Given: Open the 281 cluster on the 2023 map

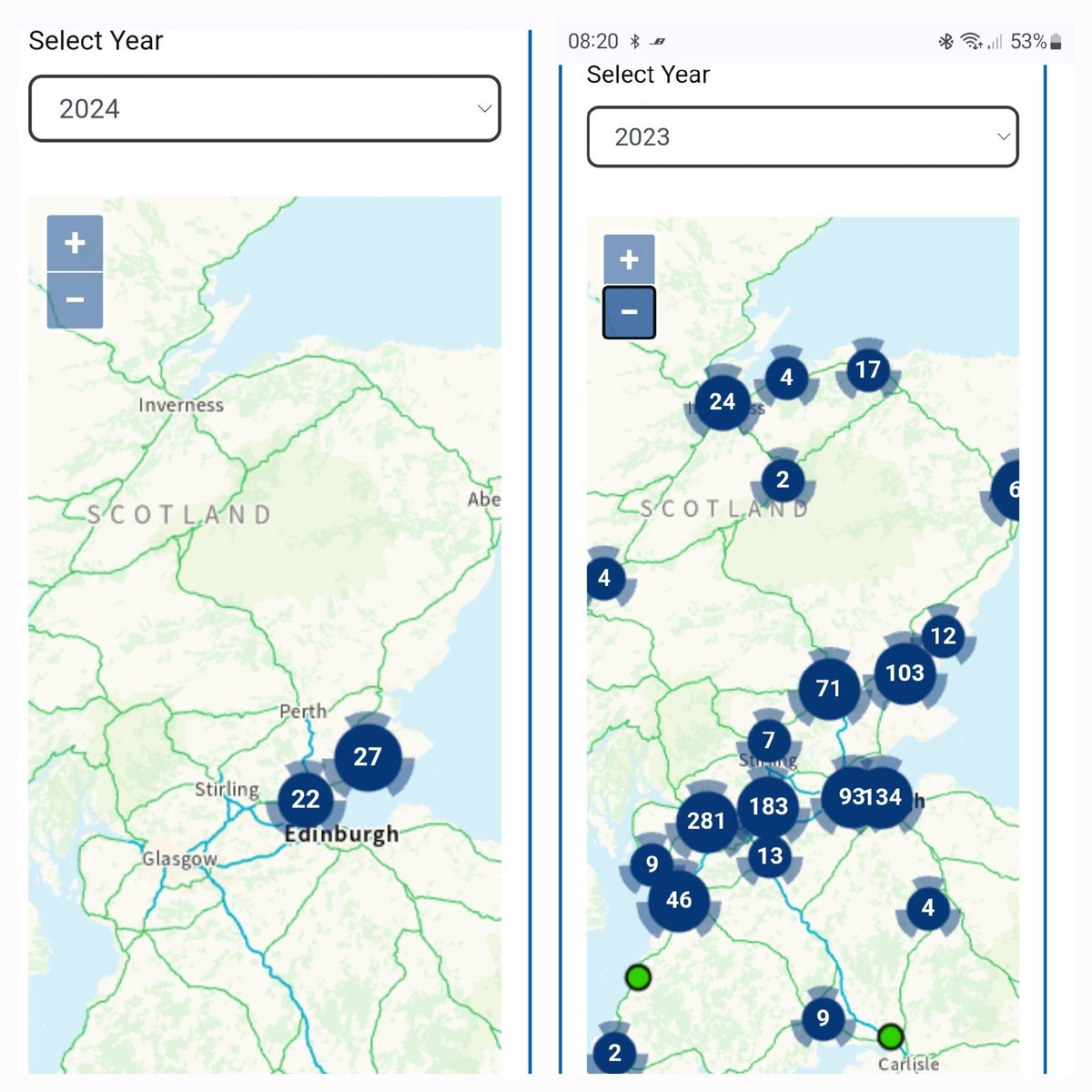Looking at the screenshot, I should click(706, 822).
